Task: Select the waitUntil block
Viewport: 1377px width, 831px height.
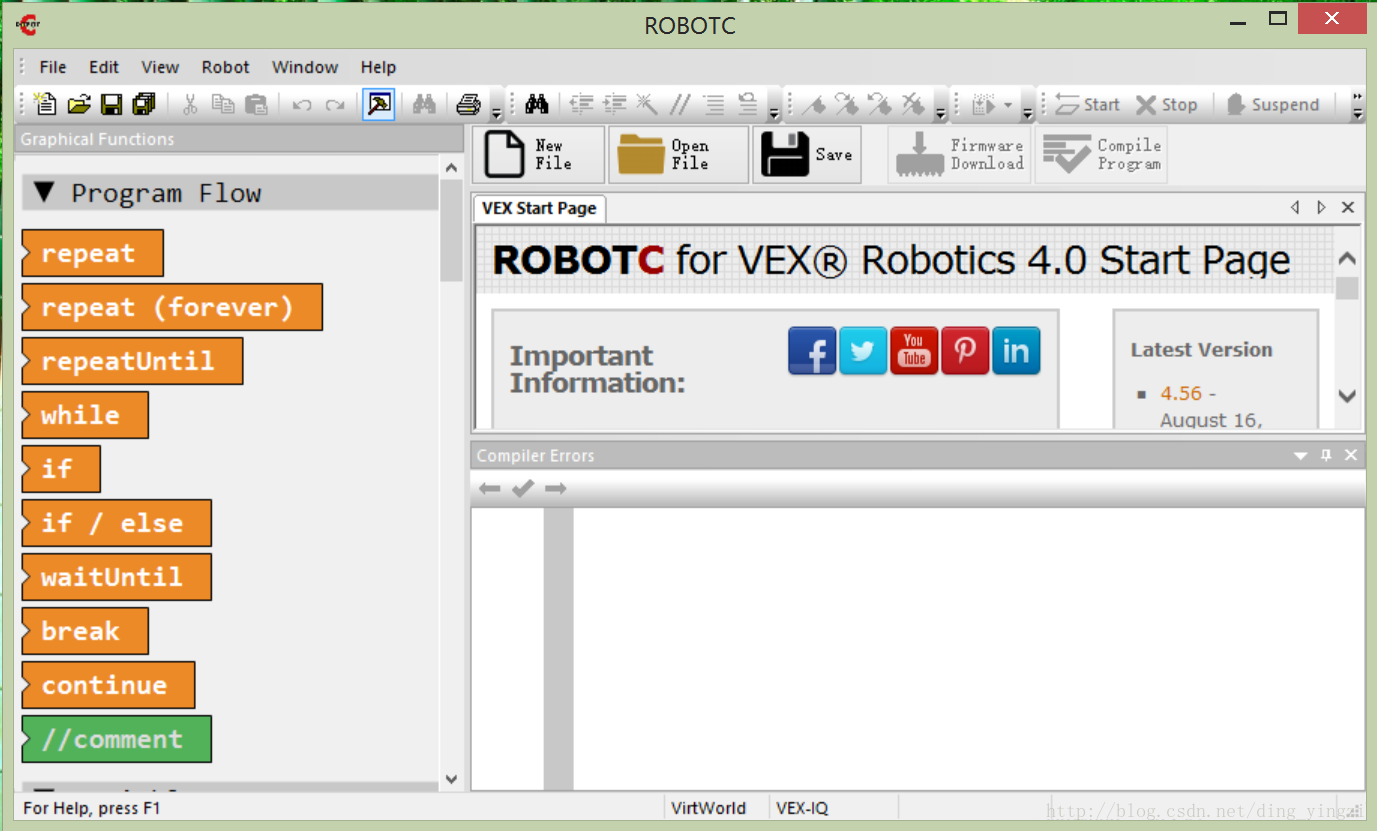Action: tap(116, 577)
